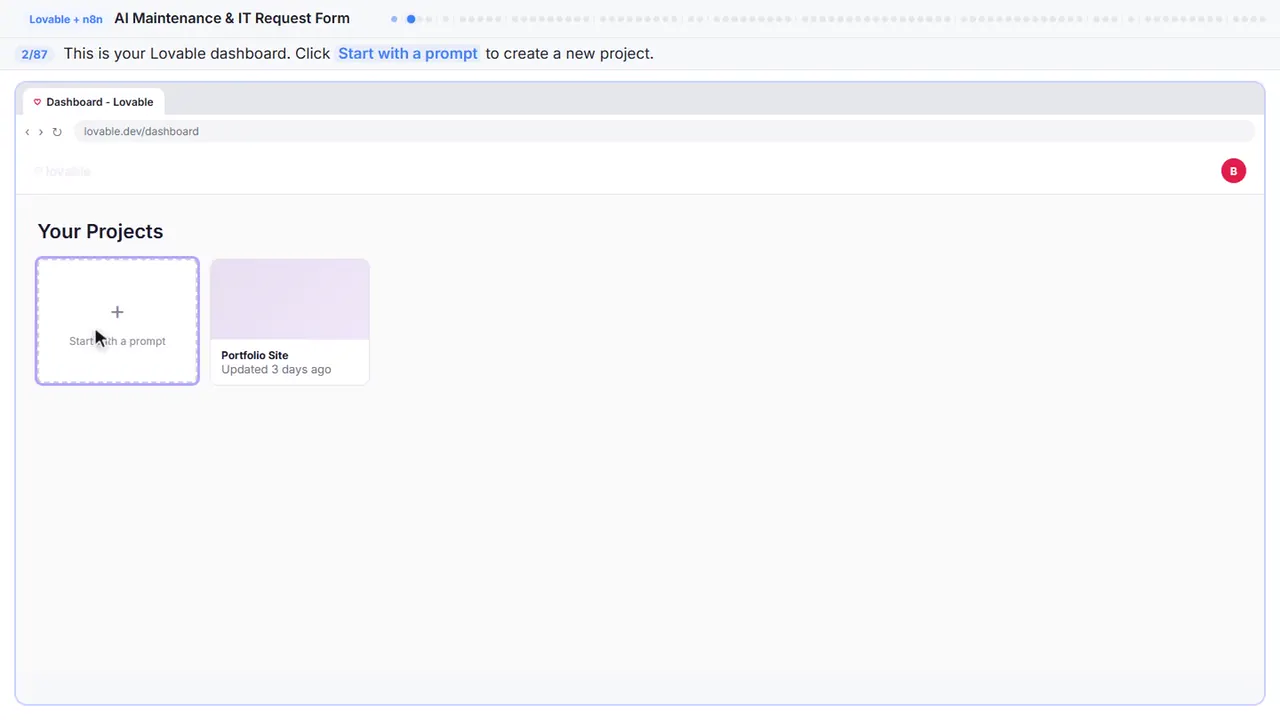Go back using the browser back arrow
The height and width of the screenshot is (720, 1280).
point(27,132)
